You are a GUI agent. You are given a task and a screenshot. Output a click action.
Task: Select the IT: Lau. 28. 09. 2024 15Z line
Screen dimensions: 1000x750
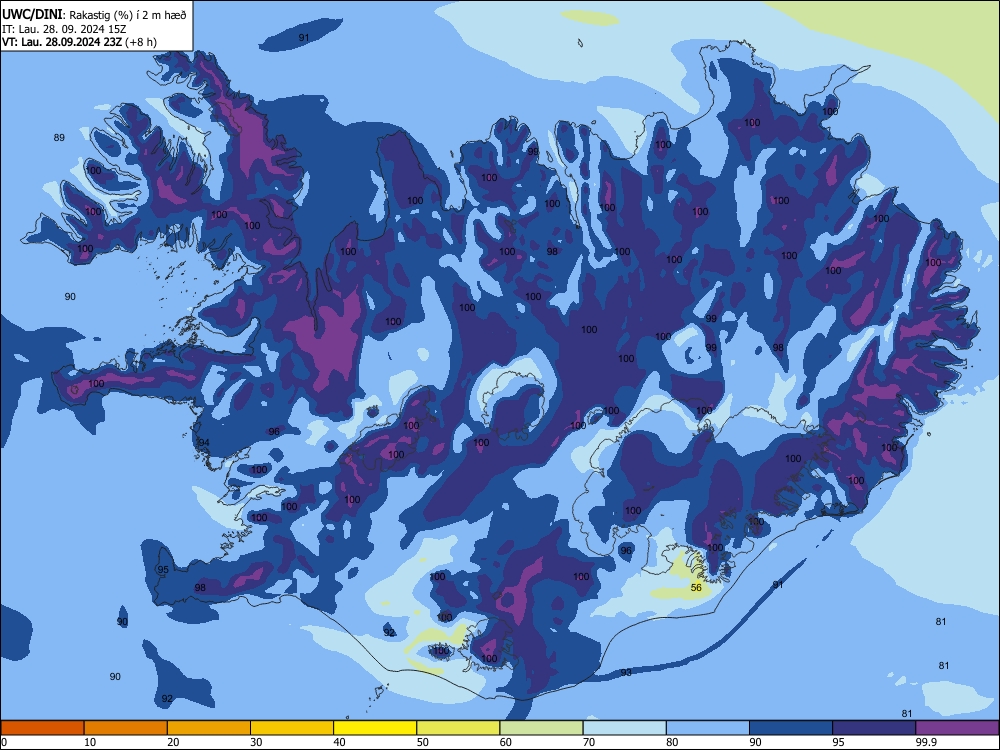coord(64,29)
